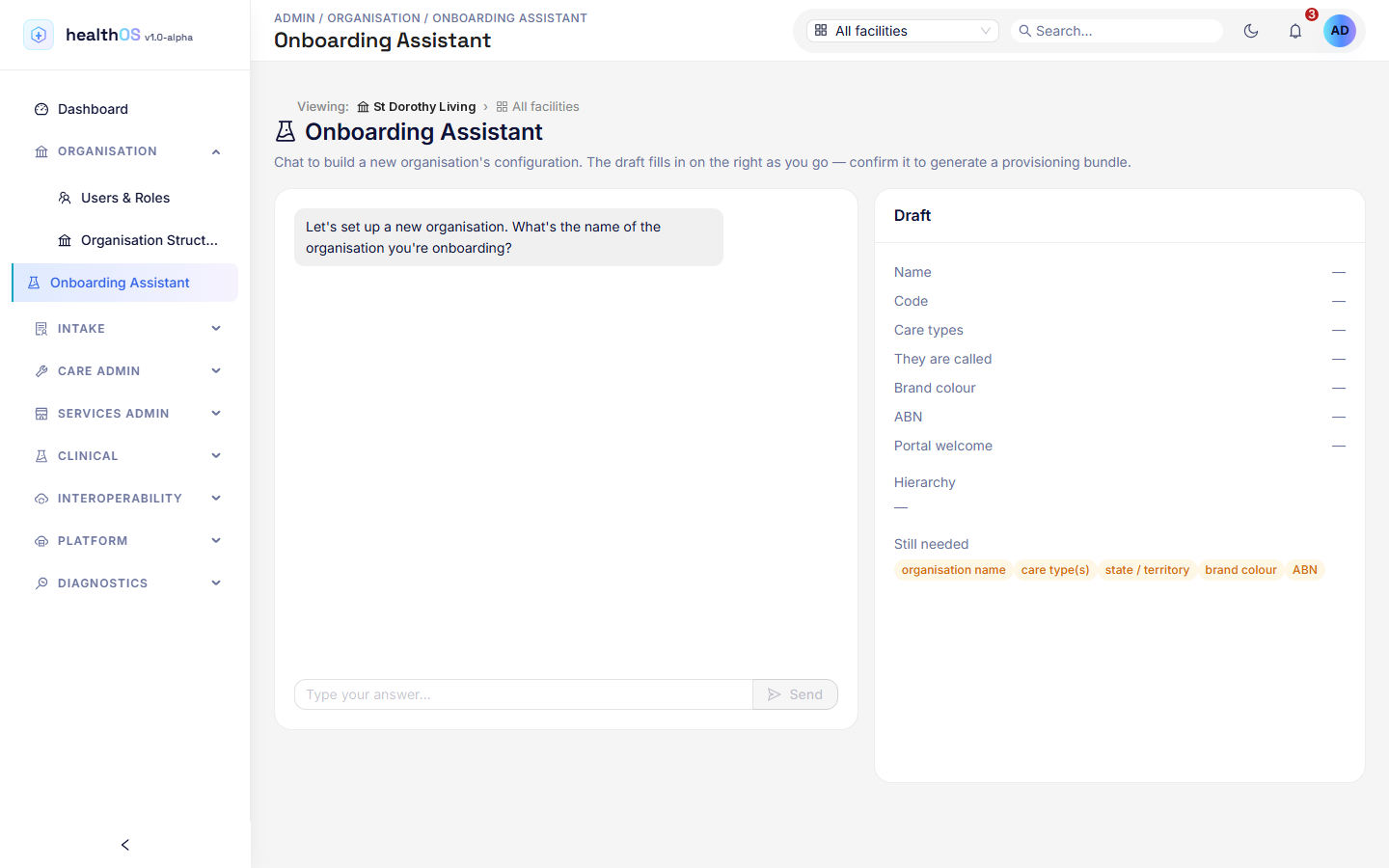This screenshot has width=1389, height=868.
Task: Click the state / territory tag
Action: [1147, 570]
